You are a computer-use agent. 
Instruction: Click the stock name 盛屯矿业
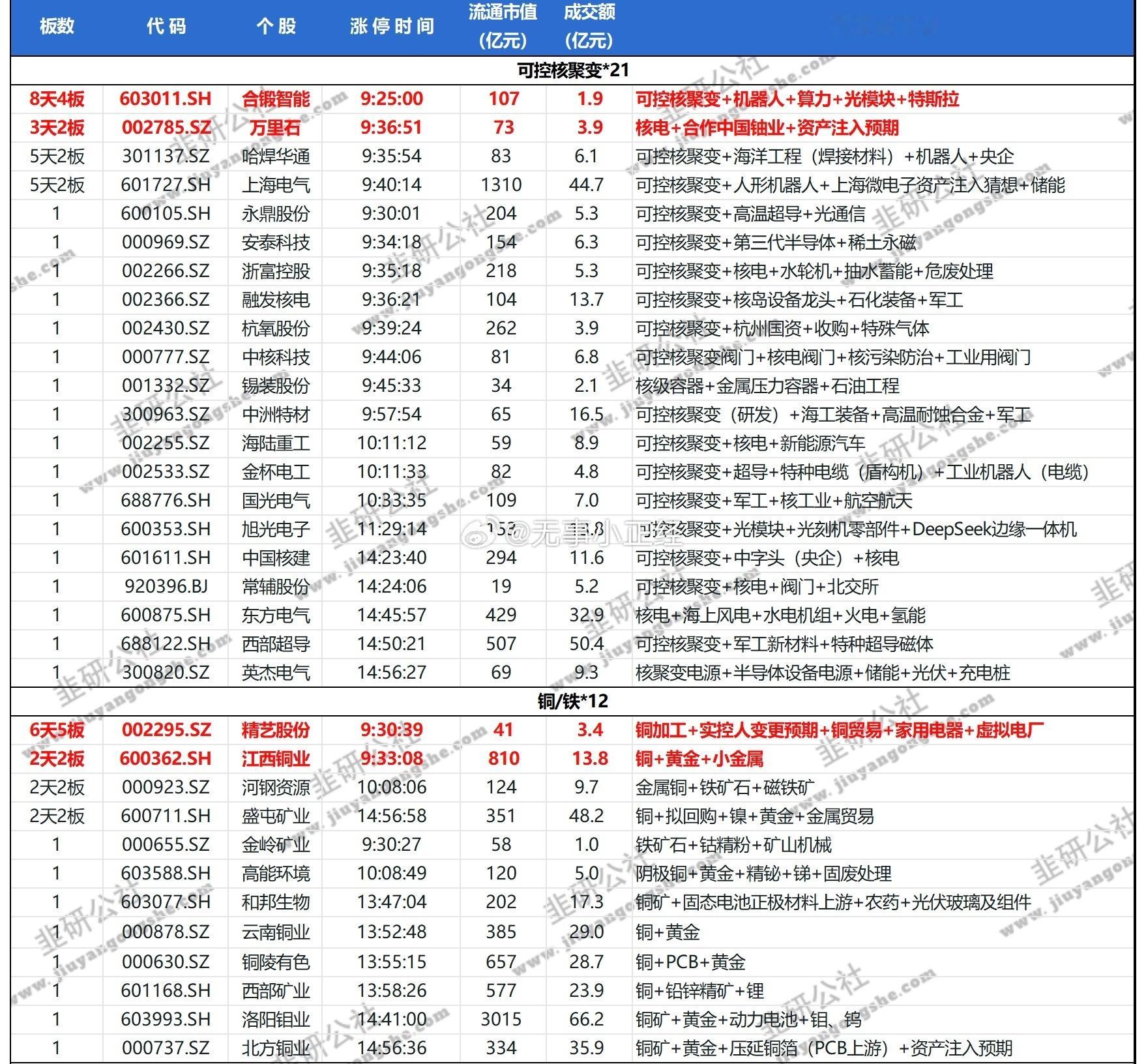point(276,816)
